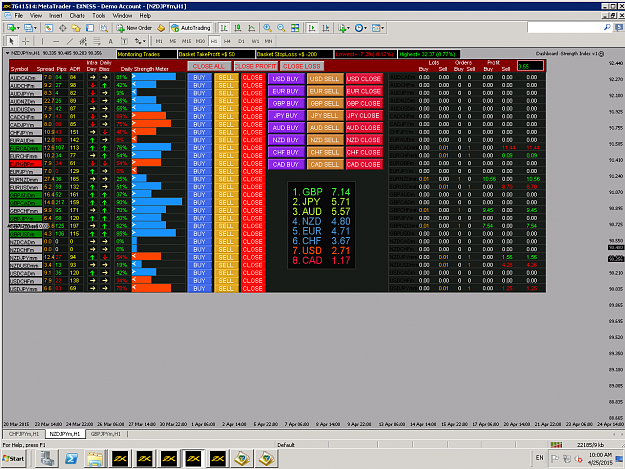Switch chart to Candlesticks mode

[238, 28]
